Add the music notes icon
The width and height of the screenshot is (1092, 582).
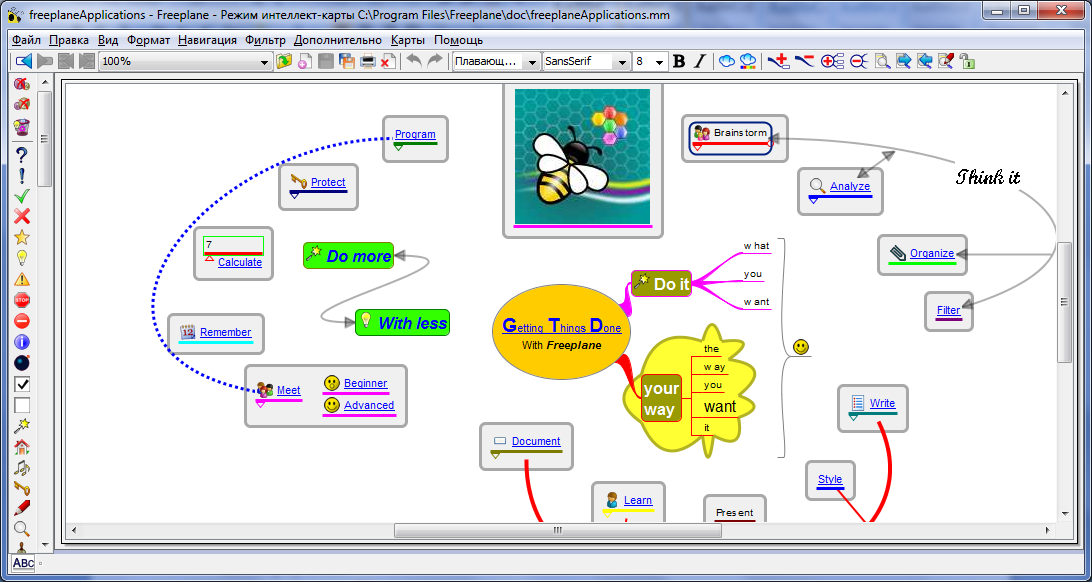22,467
